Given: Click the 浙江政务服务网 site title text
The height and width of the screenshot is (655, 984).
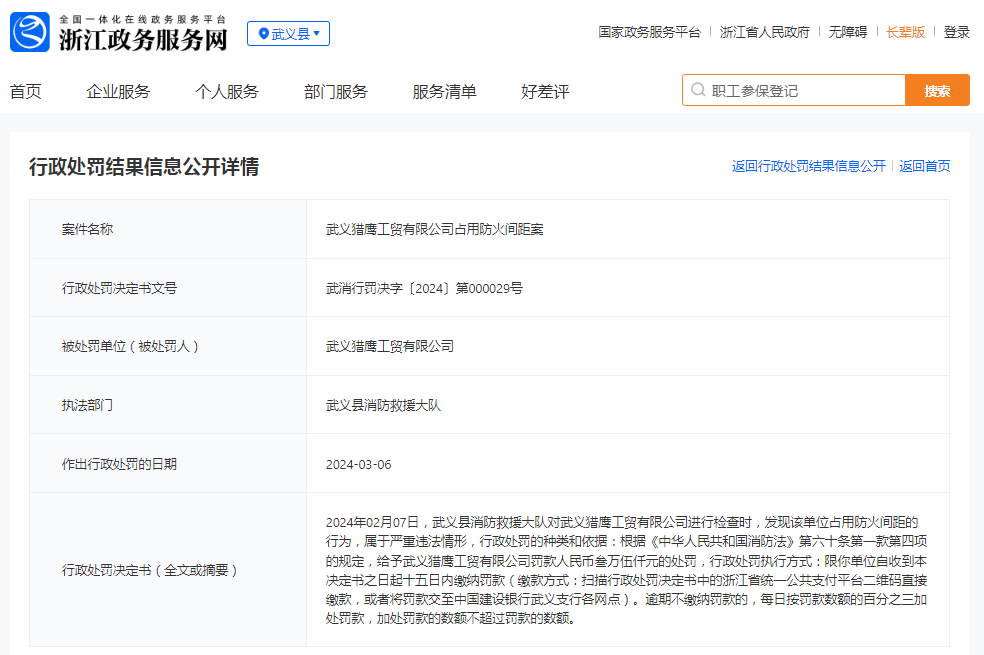Looking at the screenshot, I should 143,40.
